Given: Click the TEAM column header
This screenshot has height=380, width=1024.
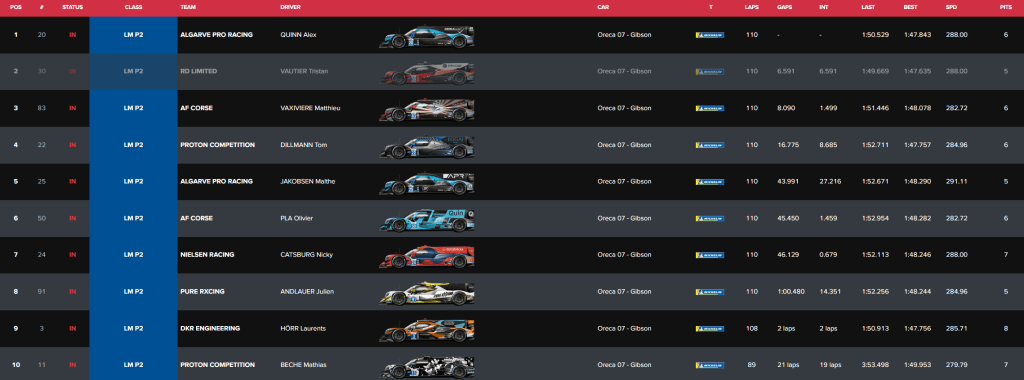Looking at the screenshot, I should point(187,7).
